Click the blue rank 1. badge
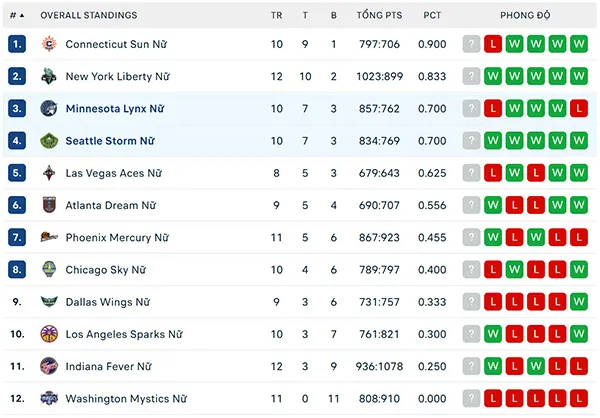 pyautogui.click(x=17, y=44)
